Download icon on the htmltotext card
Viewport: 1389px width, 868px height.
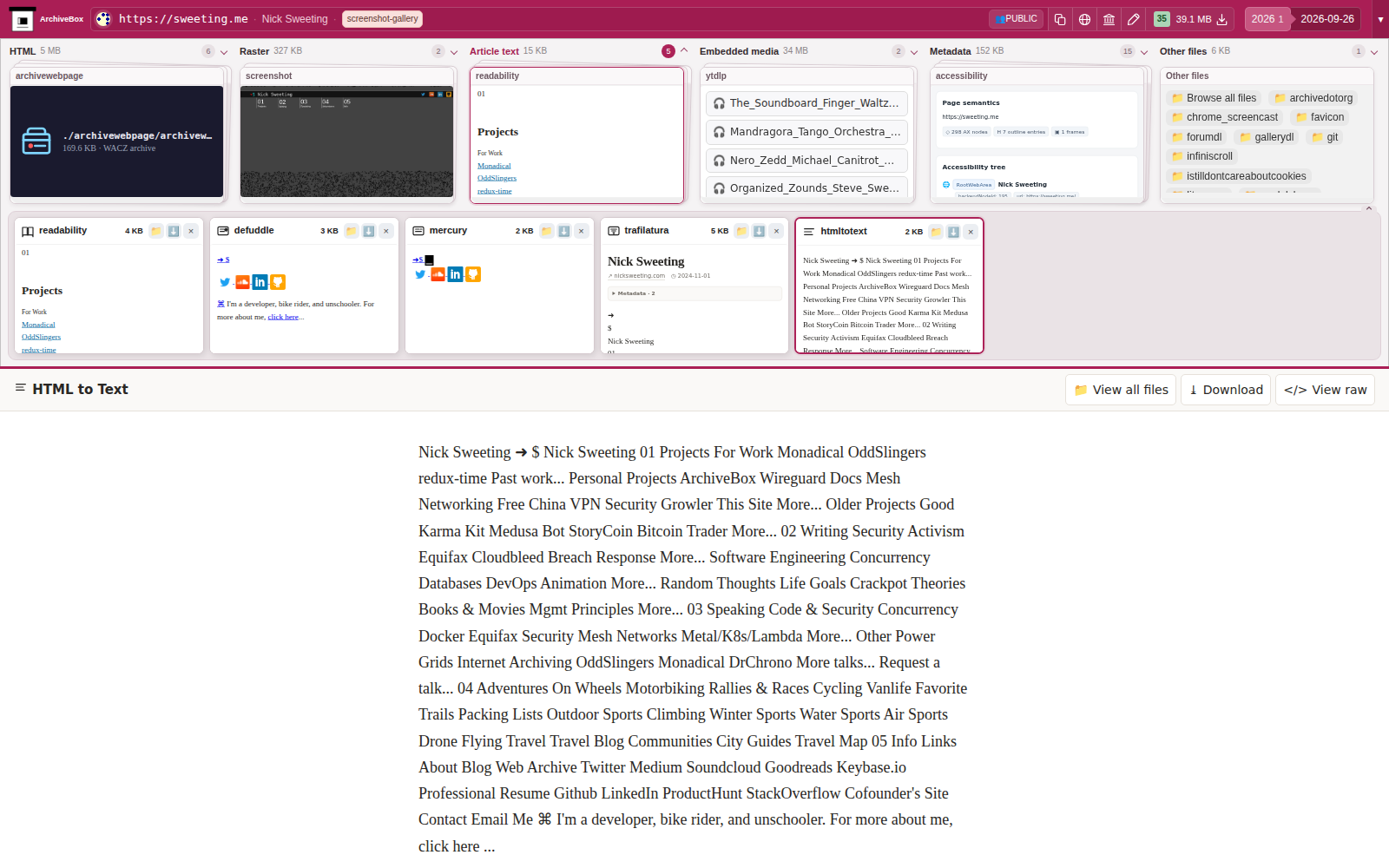point(953,232)
